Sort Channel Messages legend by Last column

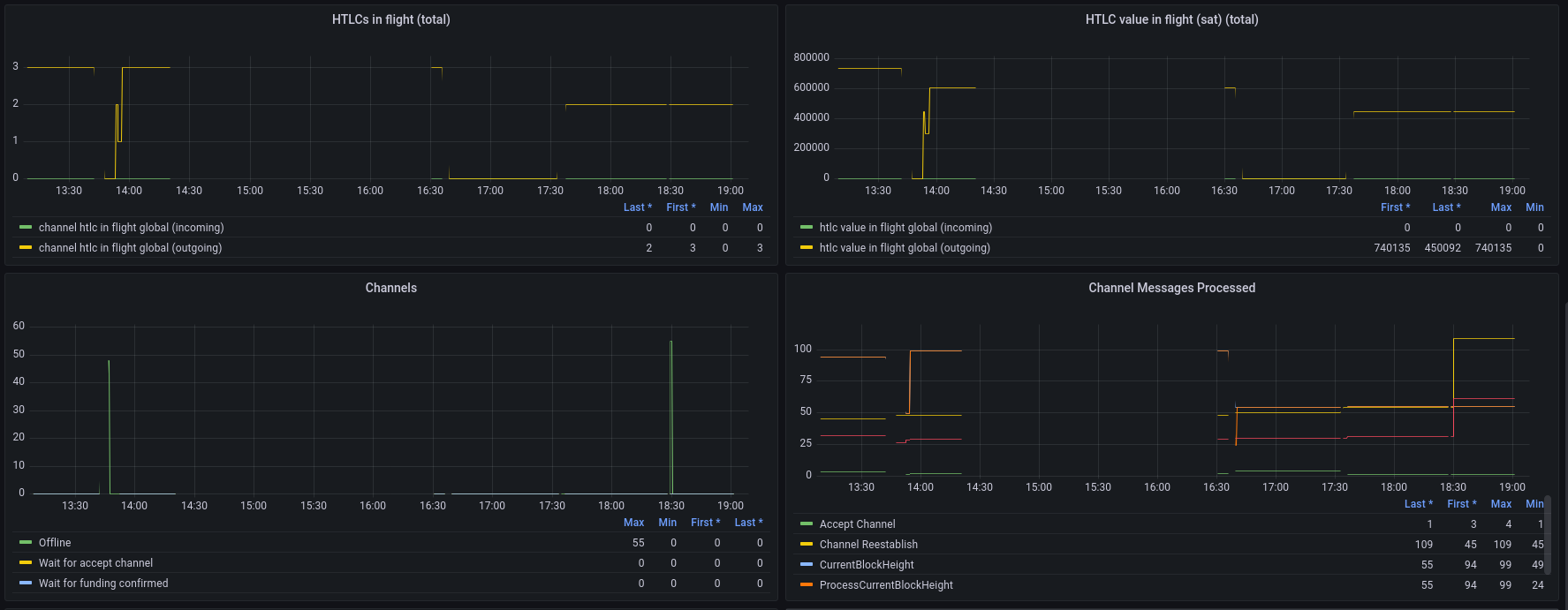[1419, 504]
